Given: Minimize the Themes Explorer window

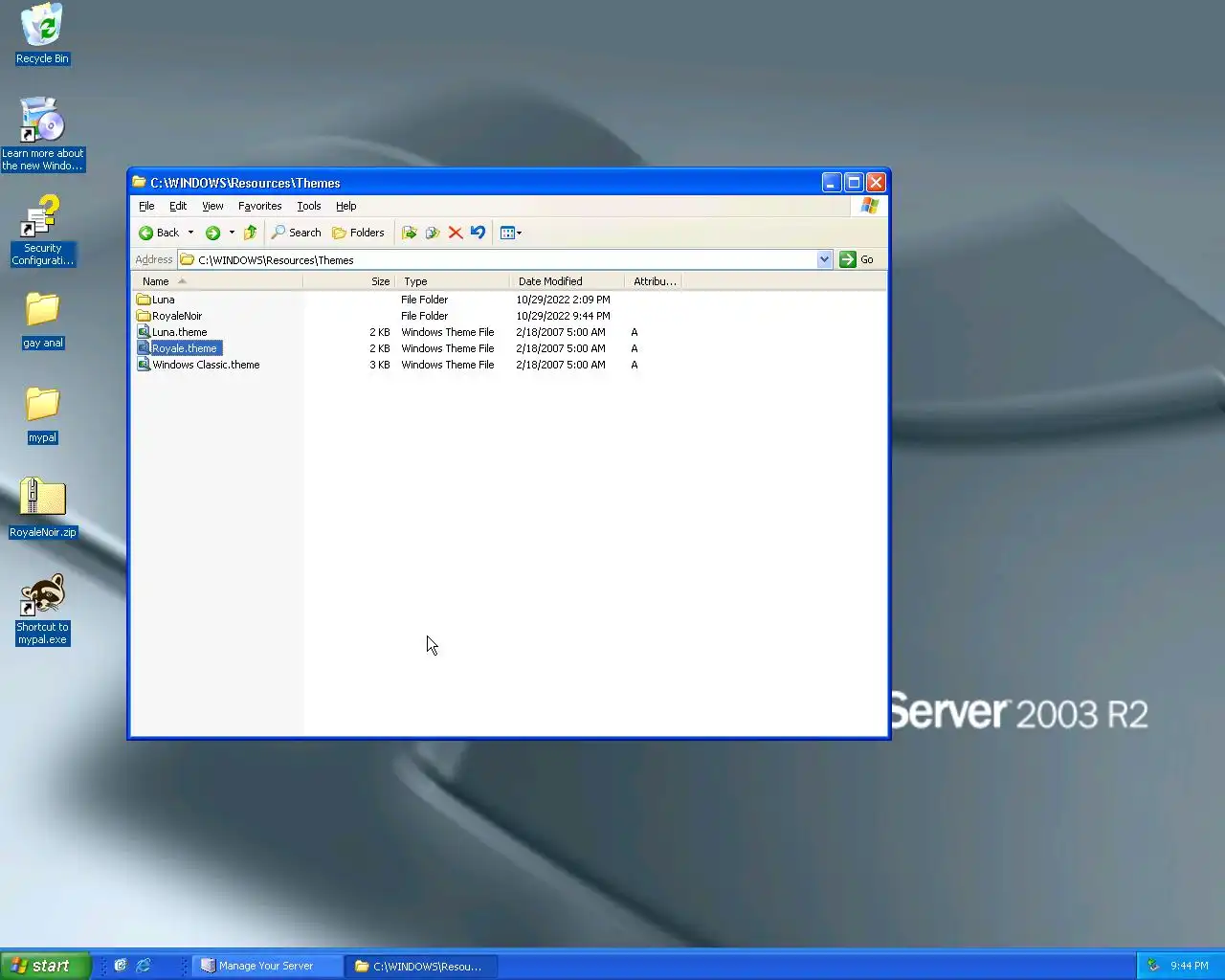Looking at the screenshot, I should [x=832, y=182].
